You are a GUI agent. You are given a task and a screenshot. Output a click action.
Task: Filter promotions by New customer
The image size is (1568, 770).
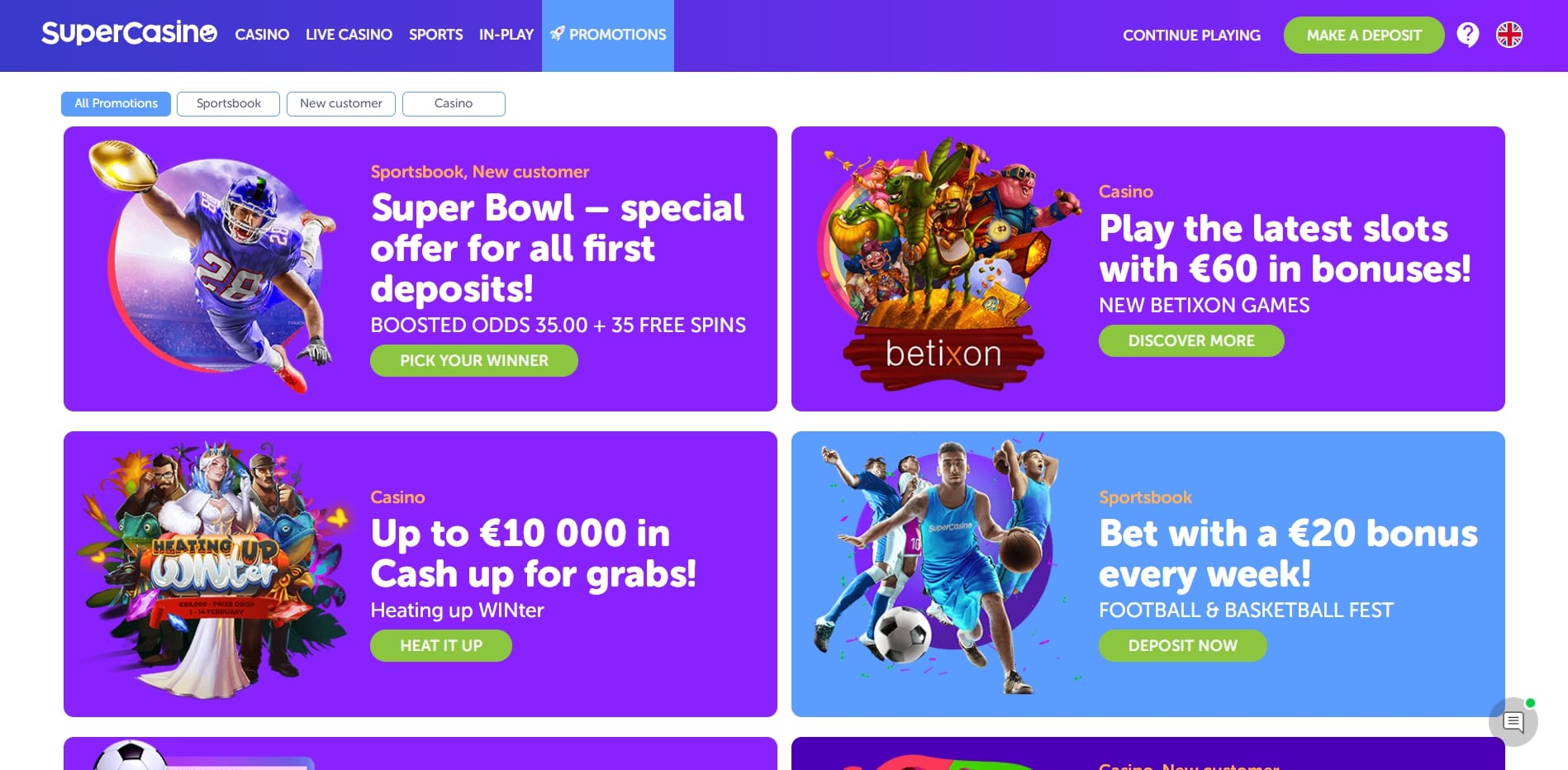(341, 103)
